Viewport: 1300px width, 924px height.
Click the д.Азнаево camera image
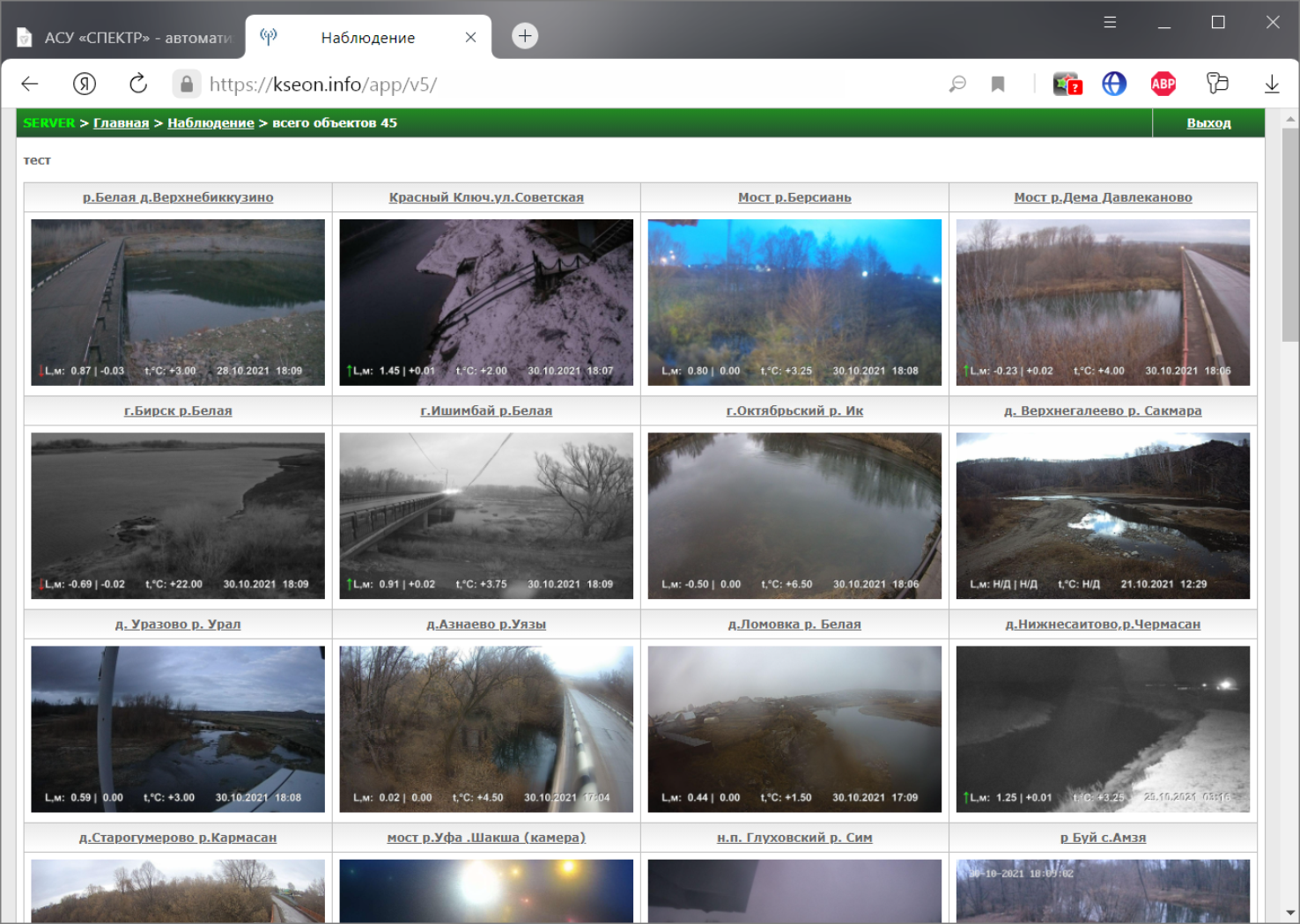click(x=486, y=728)
